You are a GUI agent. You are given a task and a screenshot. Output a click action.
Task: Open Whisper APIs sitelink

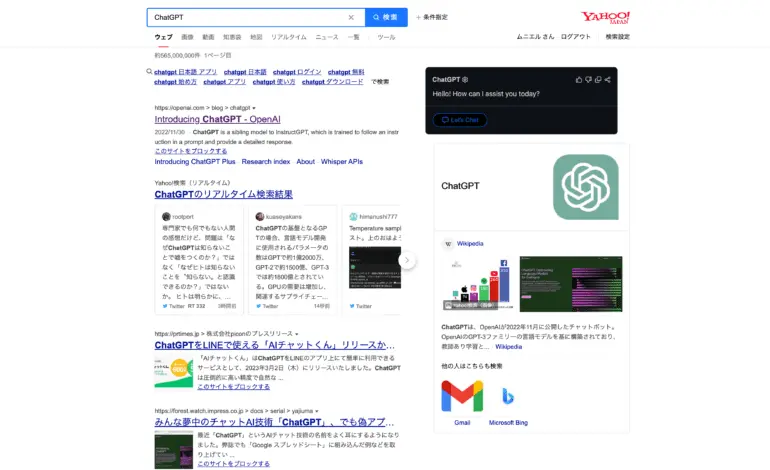click(342, 162)
